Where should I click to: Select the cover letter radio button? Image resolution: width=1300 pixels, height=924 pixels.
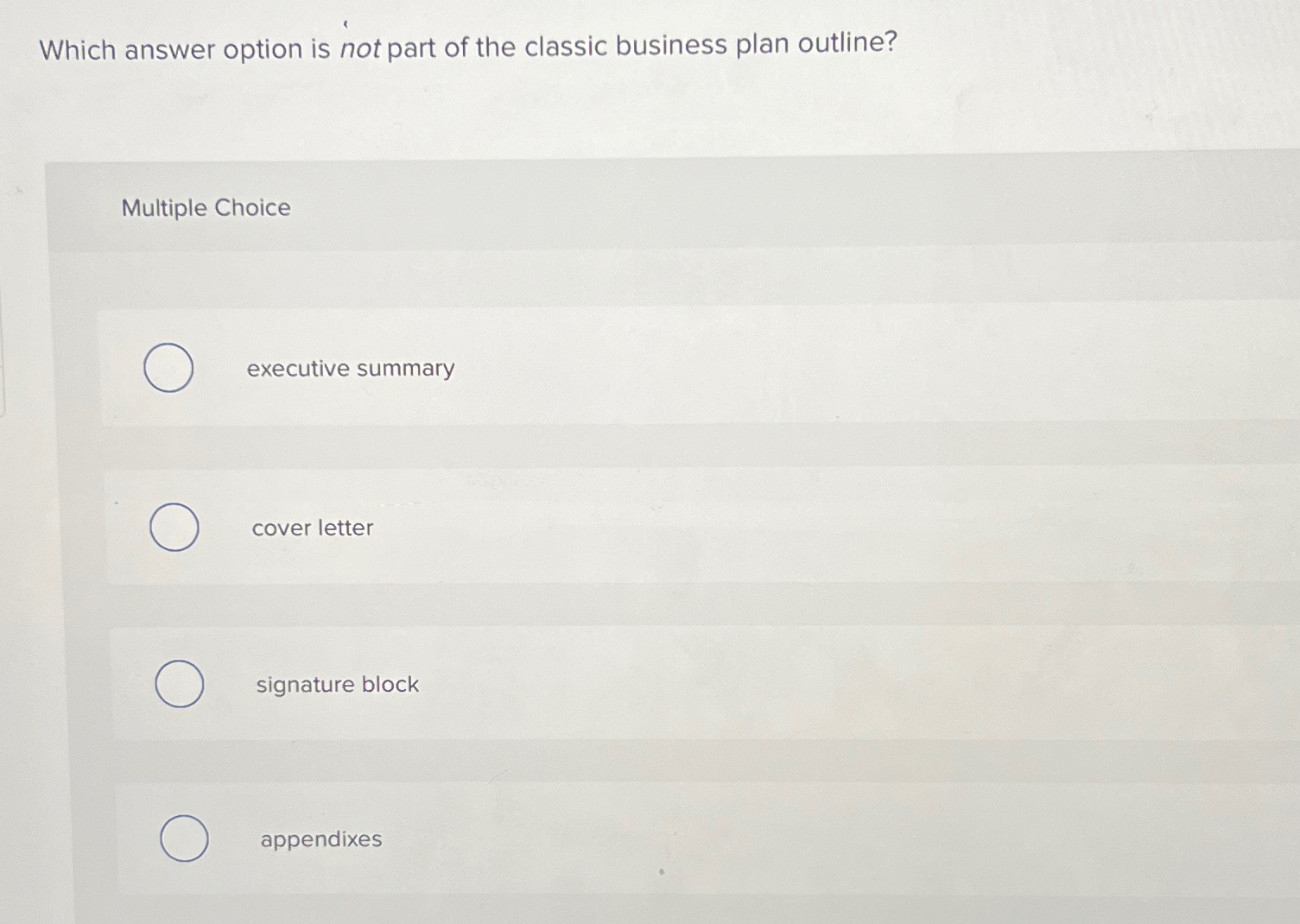coord(175,528)
